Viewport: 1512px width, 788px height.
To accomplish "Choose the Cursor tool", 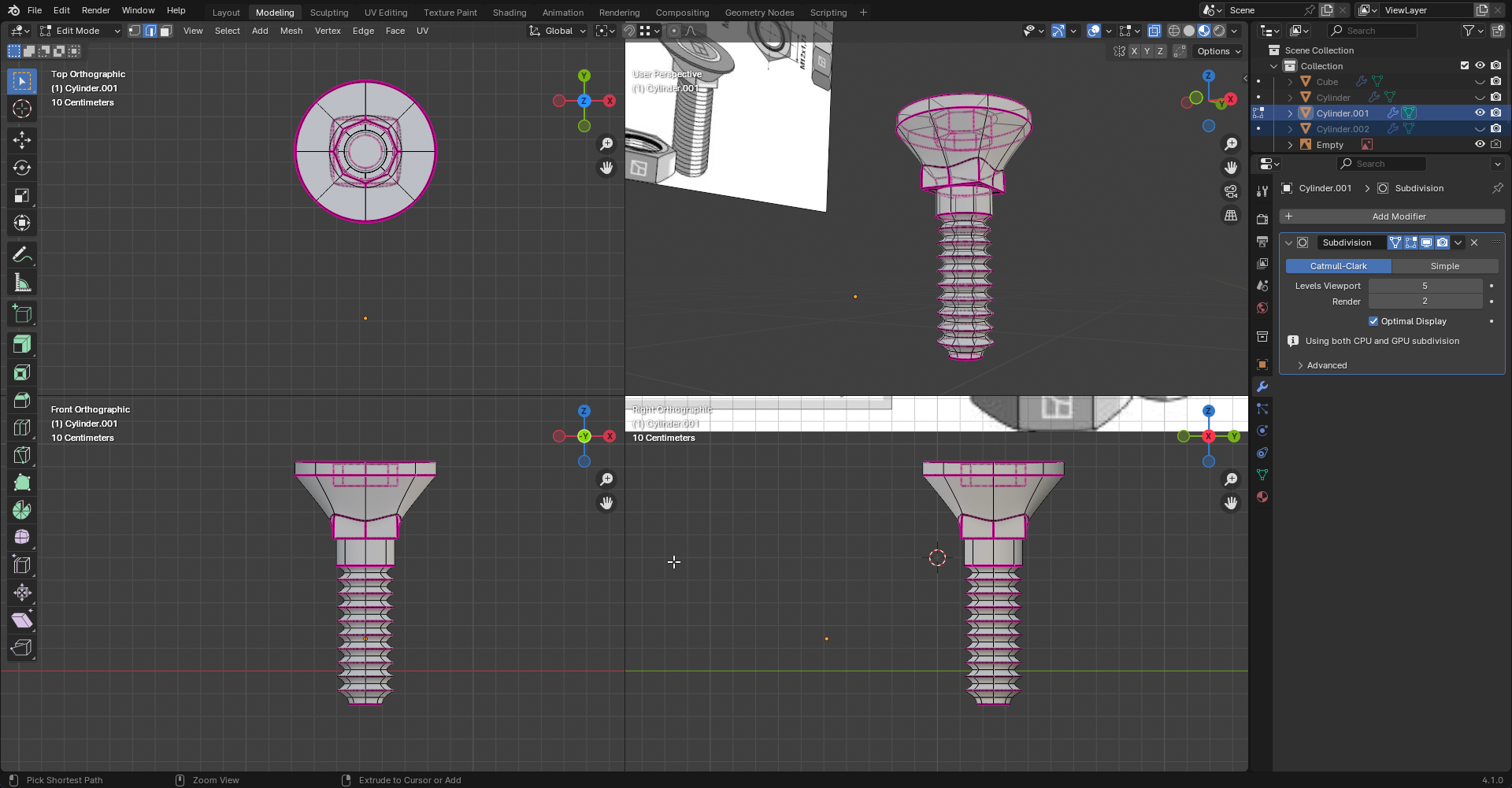I will pyautogui.click(x=22, y=109).
